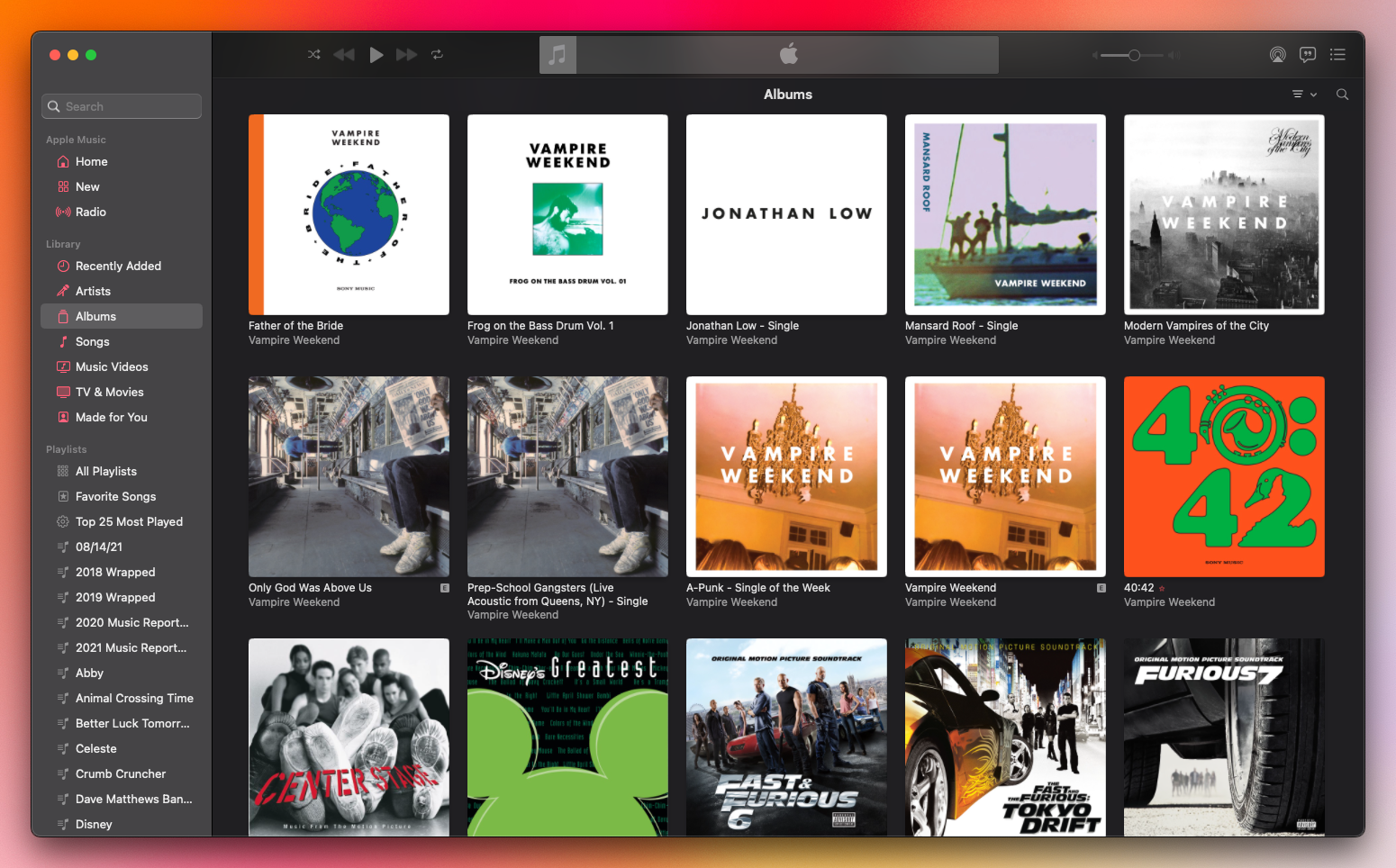
Task: Enable shuffle playback
Action: tap(313, 54)
